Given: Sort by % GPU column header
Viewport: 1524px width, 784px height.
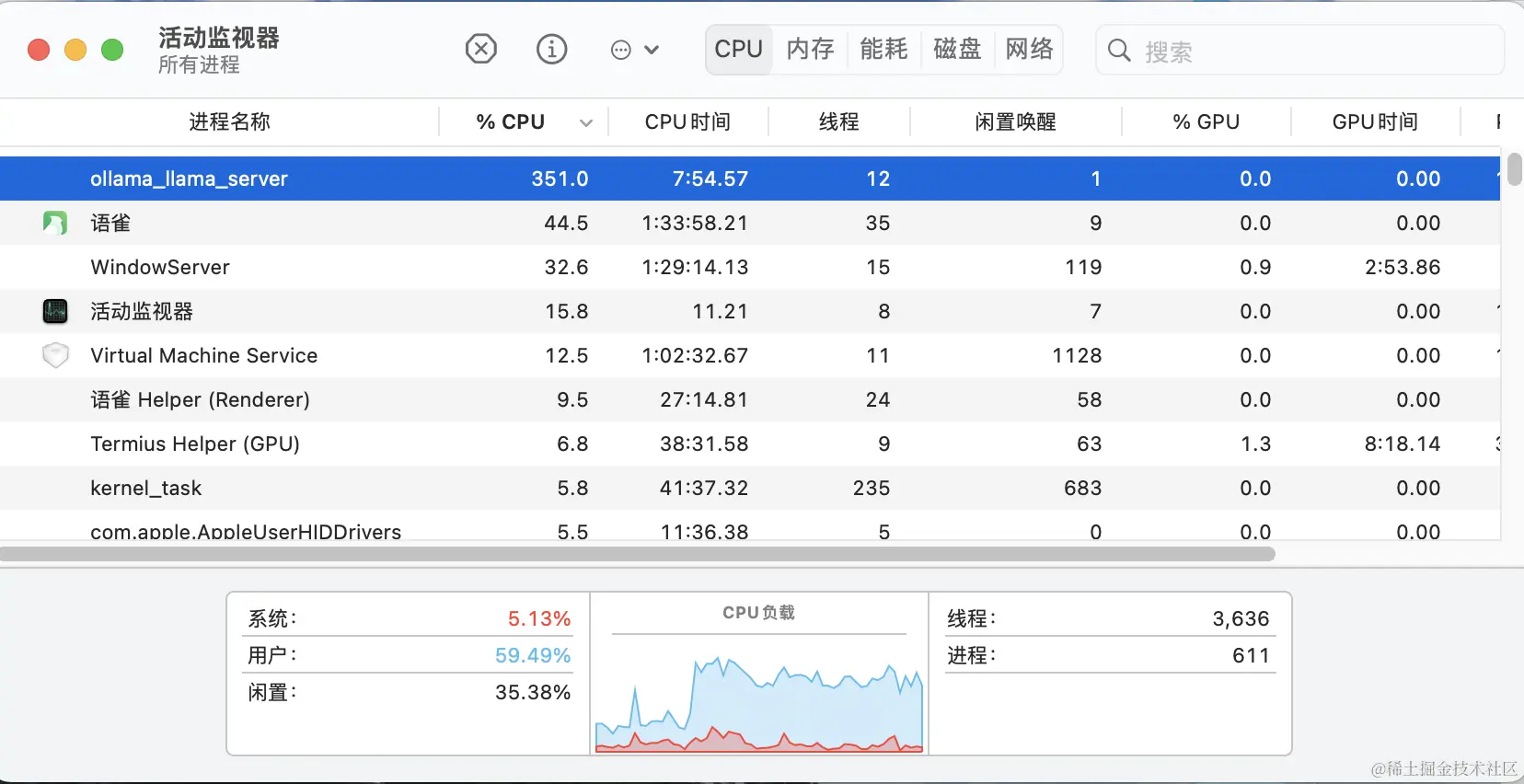Looking at the screenshot, I should pos(1206,121).
